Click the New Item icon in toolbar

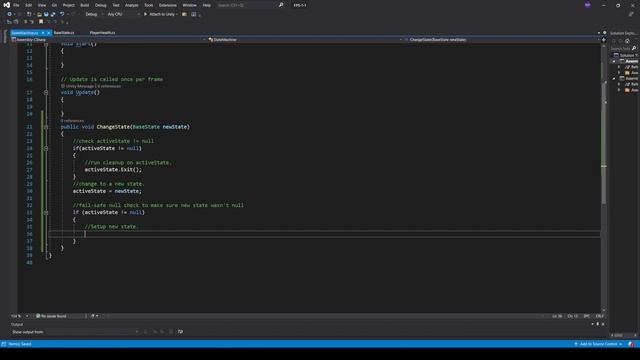[x=29, y=14]
